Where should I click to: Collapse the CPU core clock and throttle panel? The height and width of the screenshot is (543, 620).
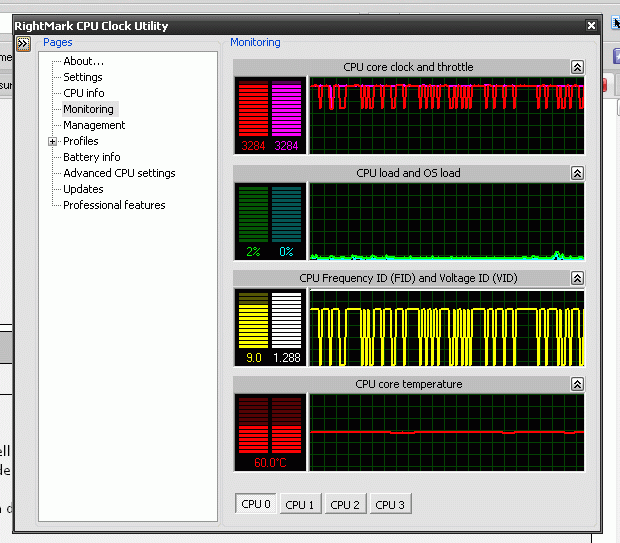[x=577, y=67]
